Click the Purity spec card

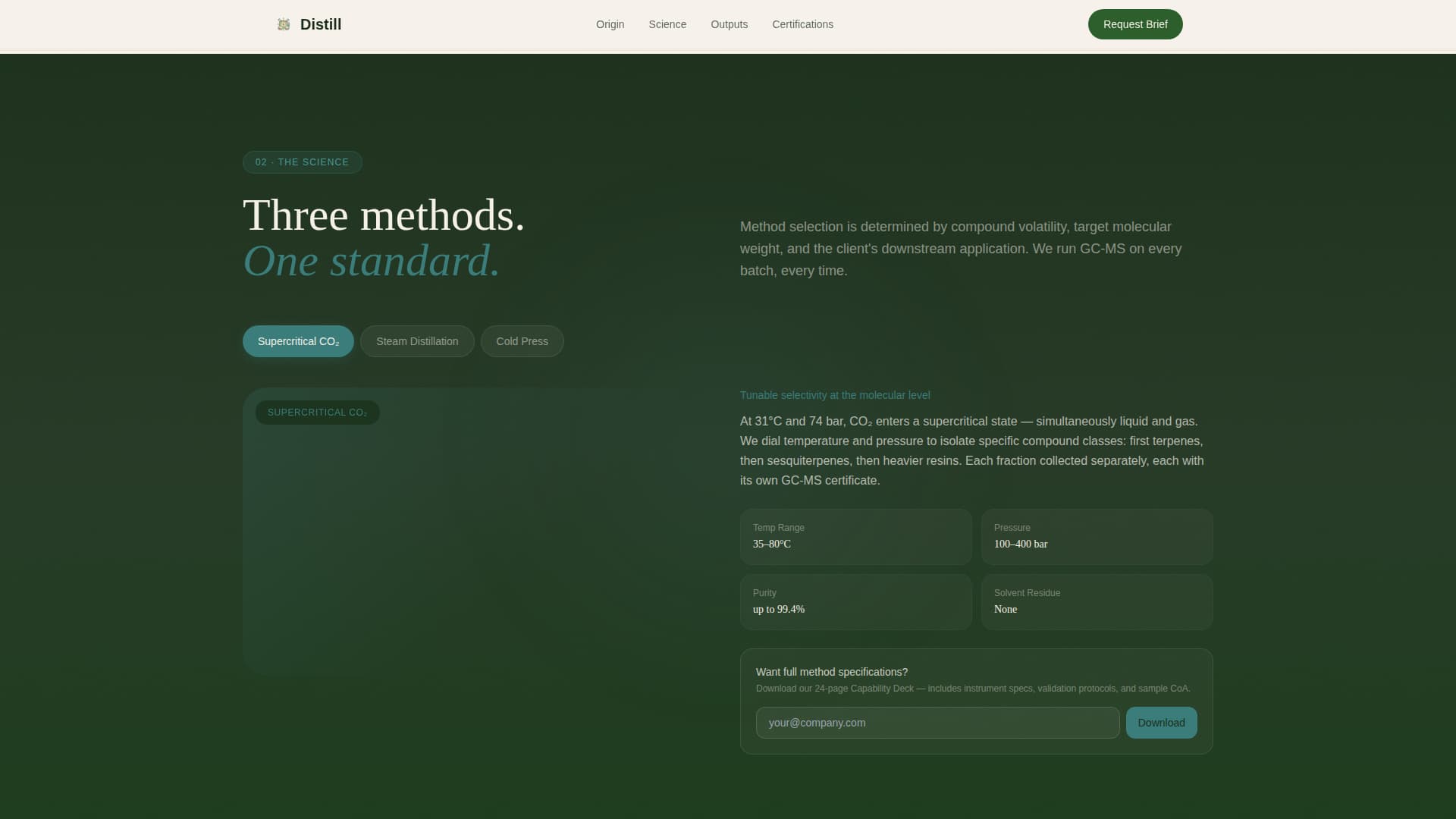coord(855,602)
